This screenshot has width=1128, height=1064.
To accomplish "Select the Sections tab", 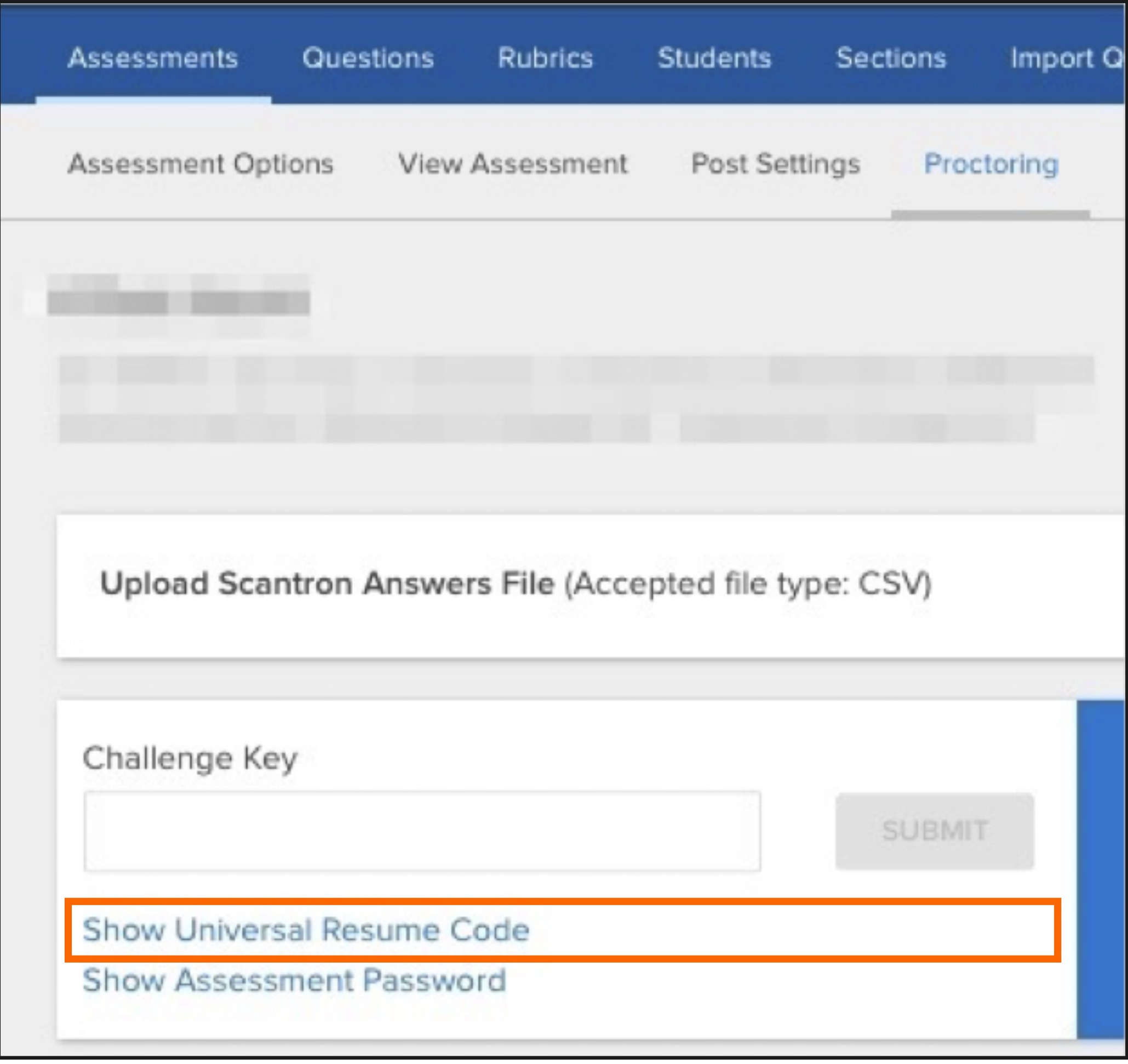I will pyautogui.click(x=891, y=58).
